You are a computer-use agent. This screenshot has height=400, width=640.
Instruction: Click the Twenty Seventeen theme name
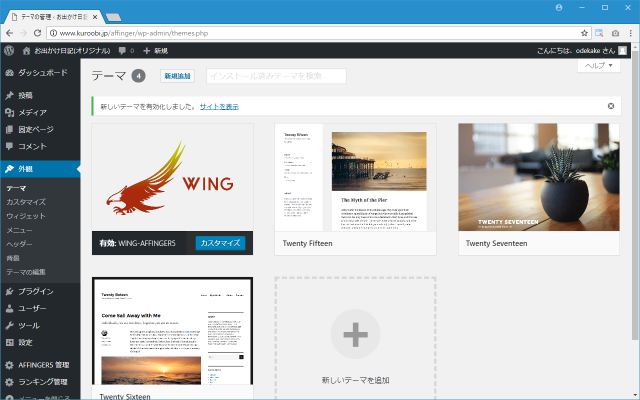tap(496, 243)
